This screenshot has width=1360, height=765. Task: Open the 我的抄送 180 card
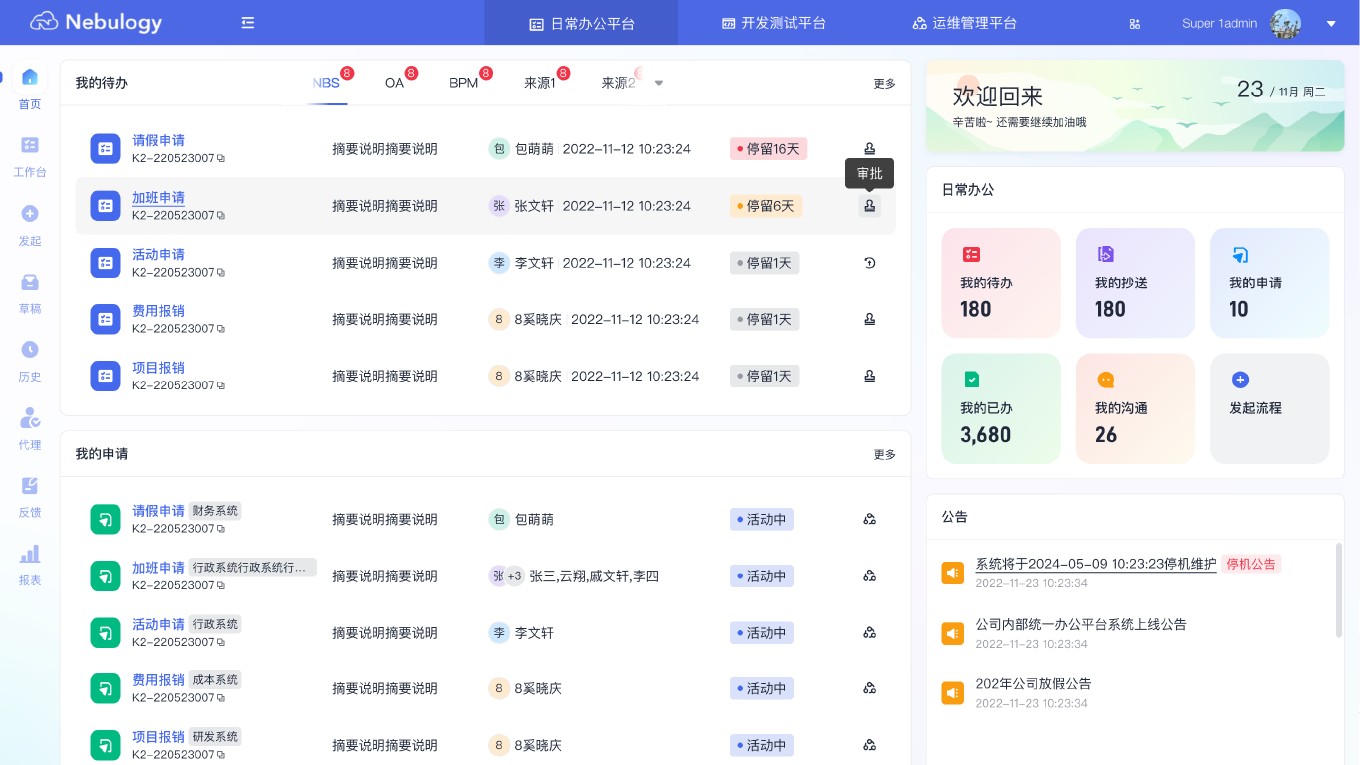pyautogui.click(x=1135, y=283)
